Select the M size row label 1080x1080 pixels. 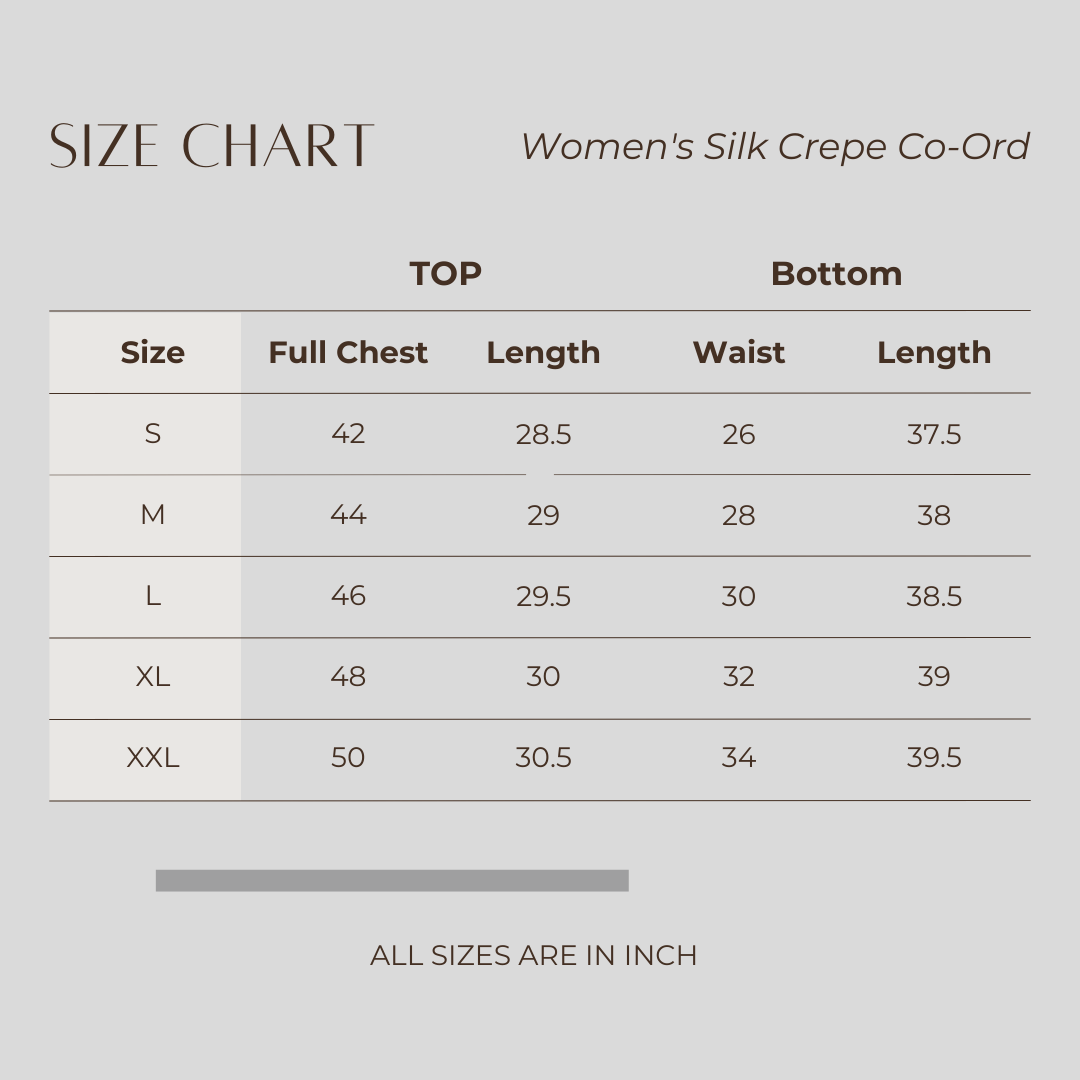(152, 515)
